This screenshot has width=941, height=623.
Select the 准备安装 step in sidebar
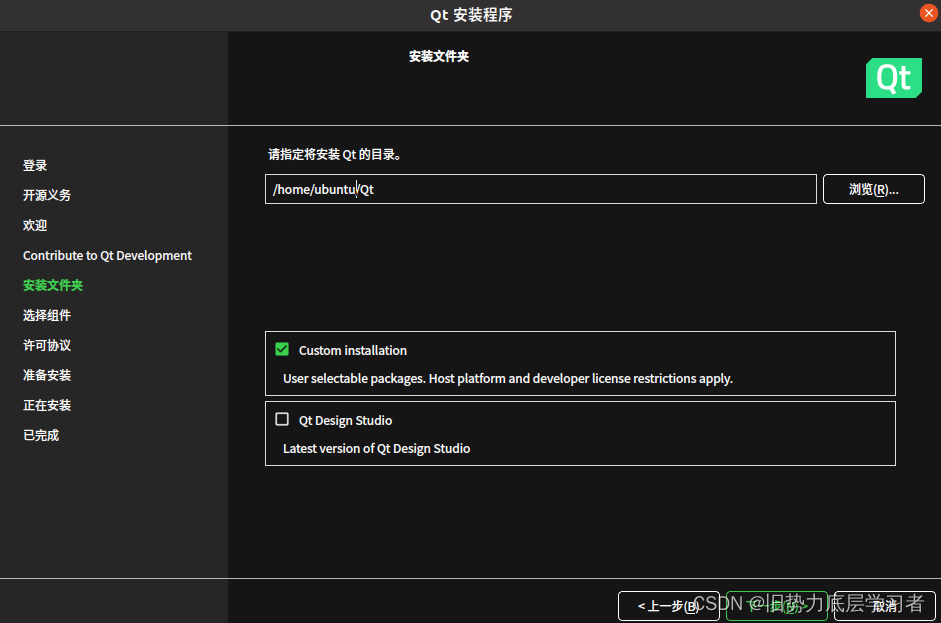point(47,376)
